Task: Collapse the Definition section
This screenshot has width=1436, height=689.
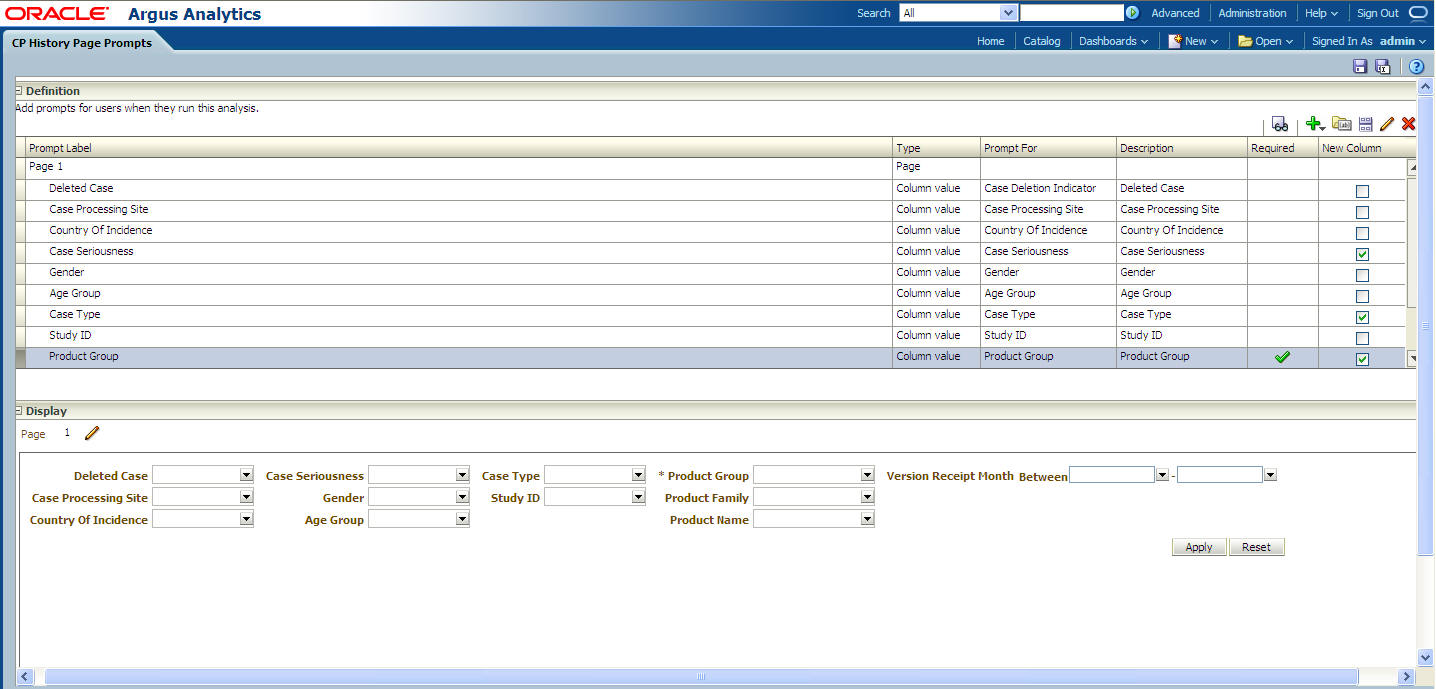Action: point(18,90)
